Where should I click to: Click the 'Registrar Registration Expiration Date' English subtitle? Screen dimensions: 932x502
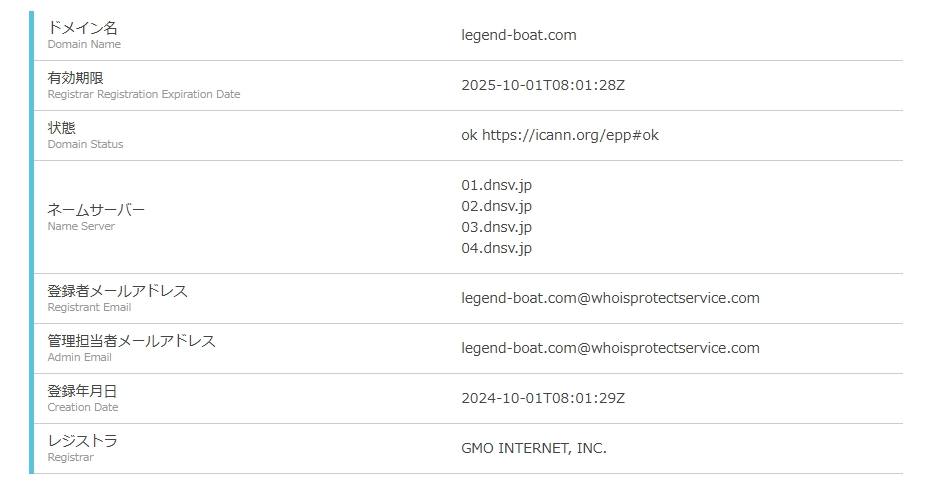[x=143, y=94]
